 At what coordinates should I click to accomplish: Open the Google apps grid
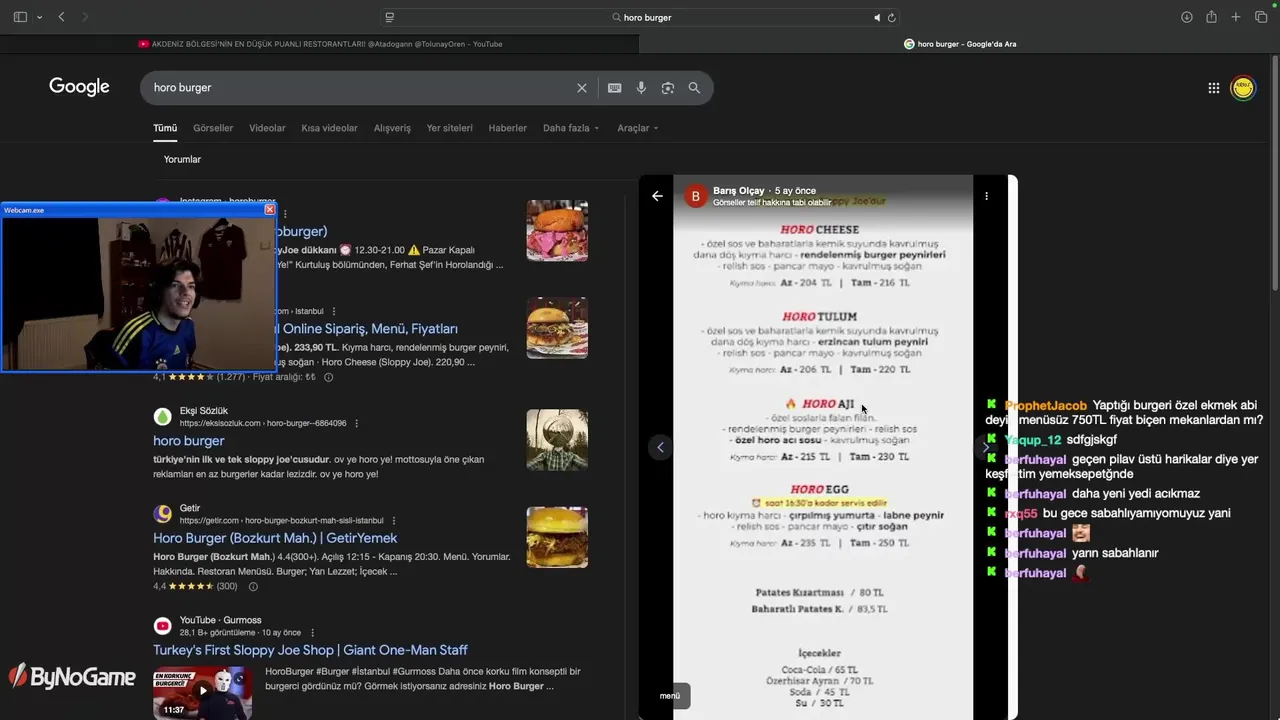[1214, 88]
